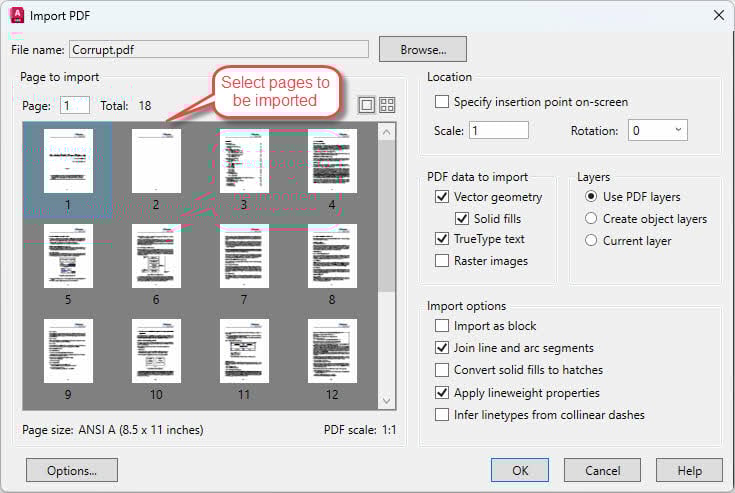735x493 pixels.
Task: Click the File name field Corrupt.pdf
Action: [219, 50]
